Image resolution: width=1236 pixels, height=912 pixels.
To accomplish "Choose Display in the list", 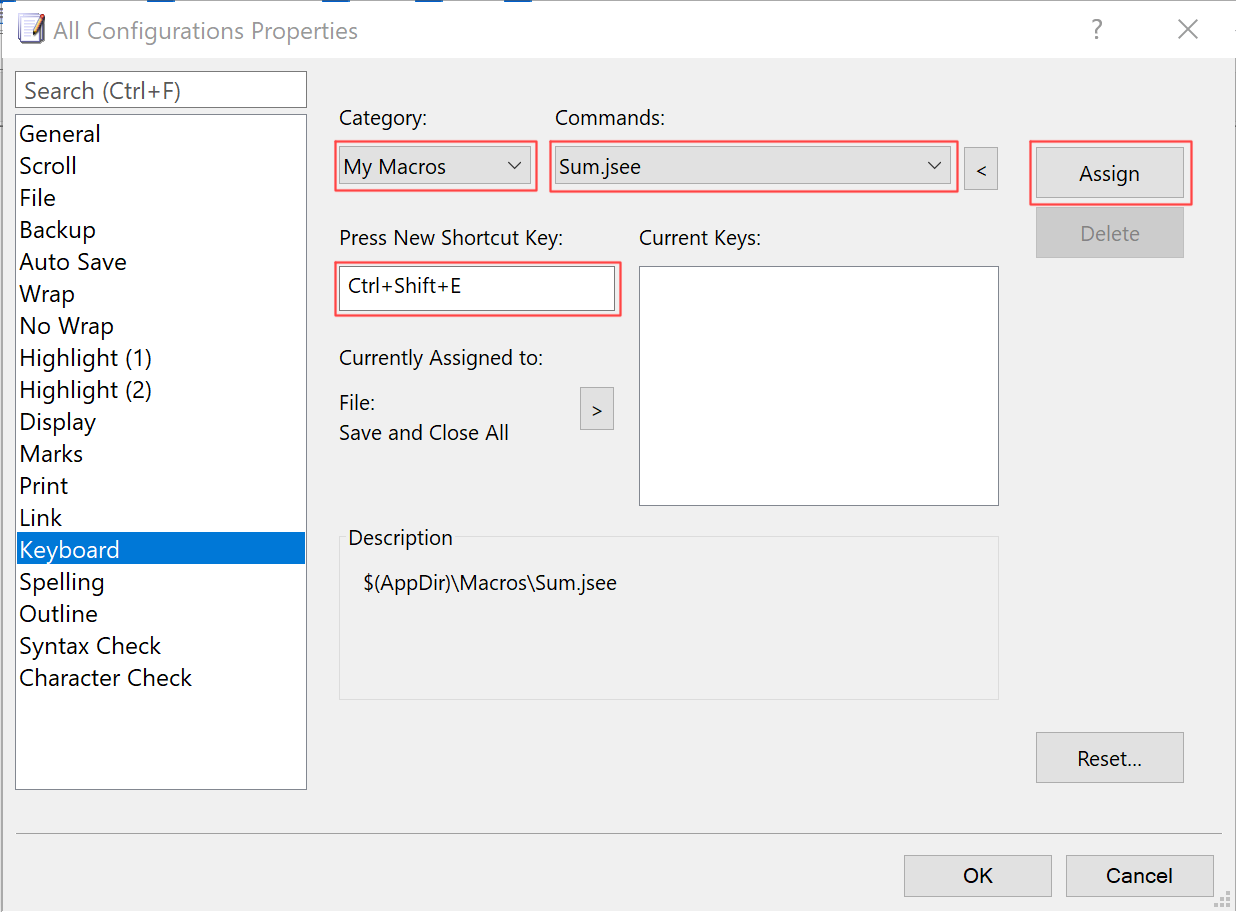I will tap(161, 422).
